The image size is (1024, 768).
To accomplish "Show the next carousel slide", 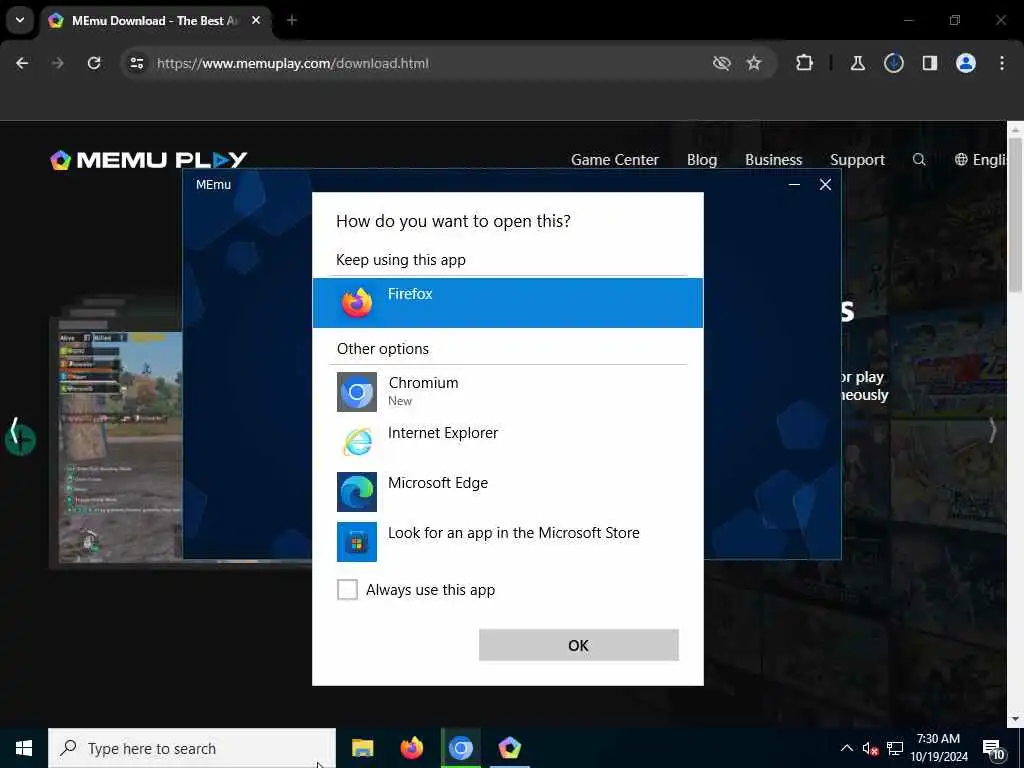I will [x=992, y=431].
